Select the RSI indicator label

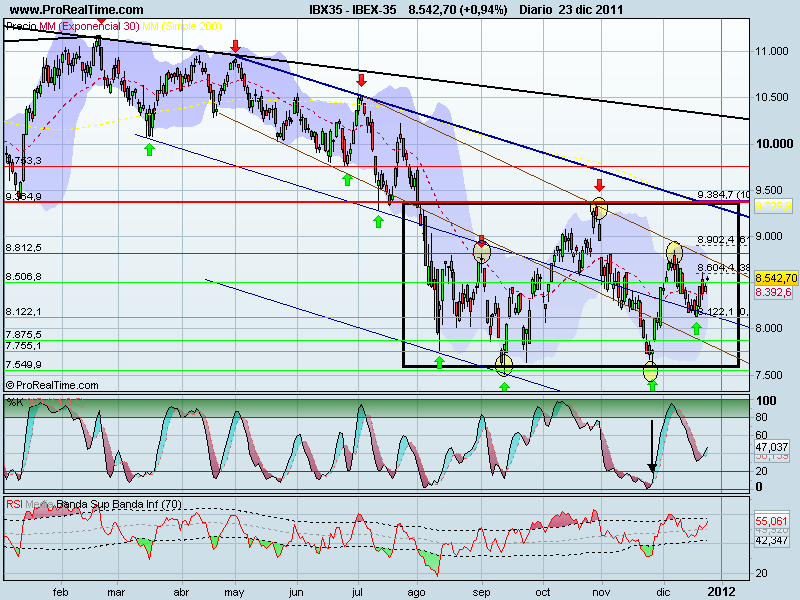[x=14, y=505]
